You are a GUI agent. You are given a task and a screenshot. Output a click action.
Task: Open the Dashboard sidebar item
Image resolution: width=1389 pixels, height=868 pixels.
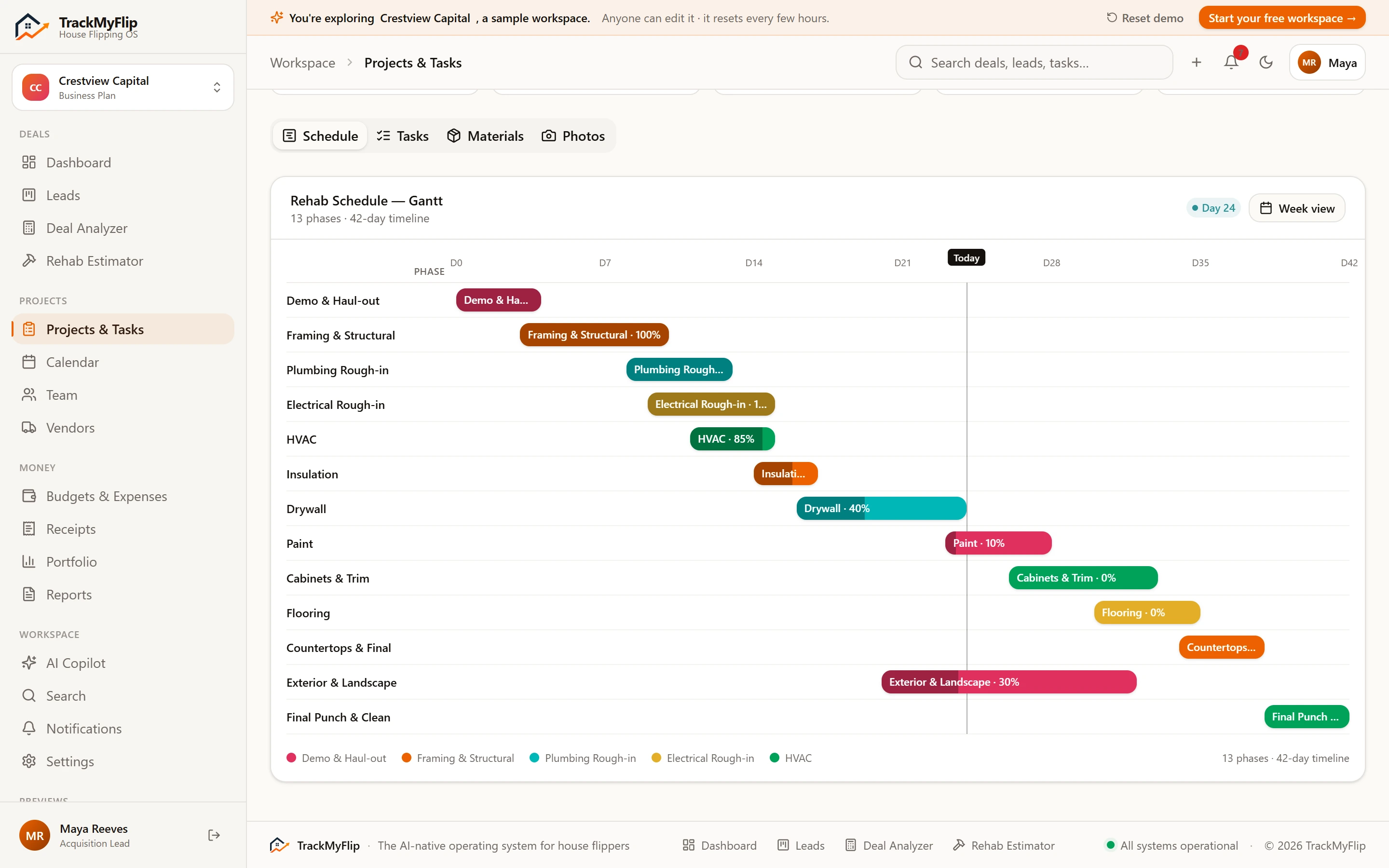point(123,163)
